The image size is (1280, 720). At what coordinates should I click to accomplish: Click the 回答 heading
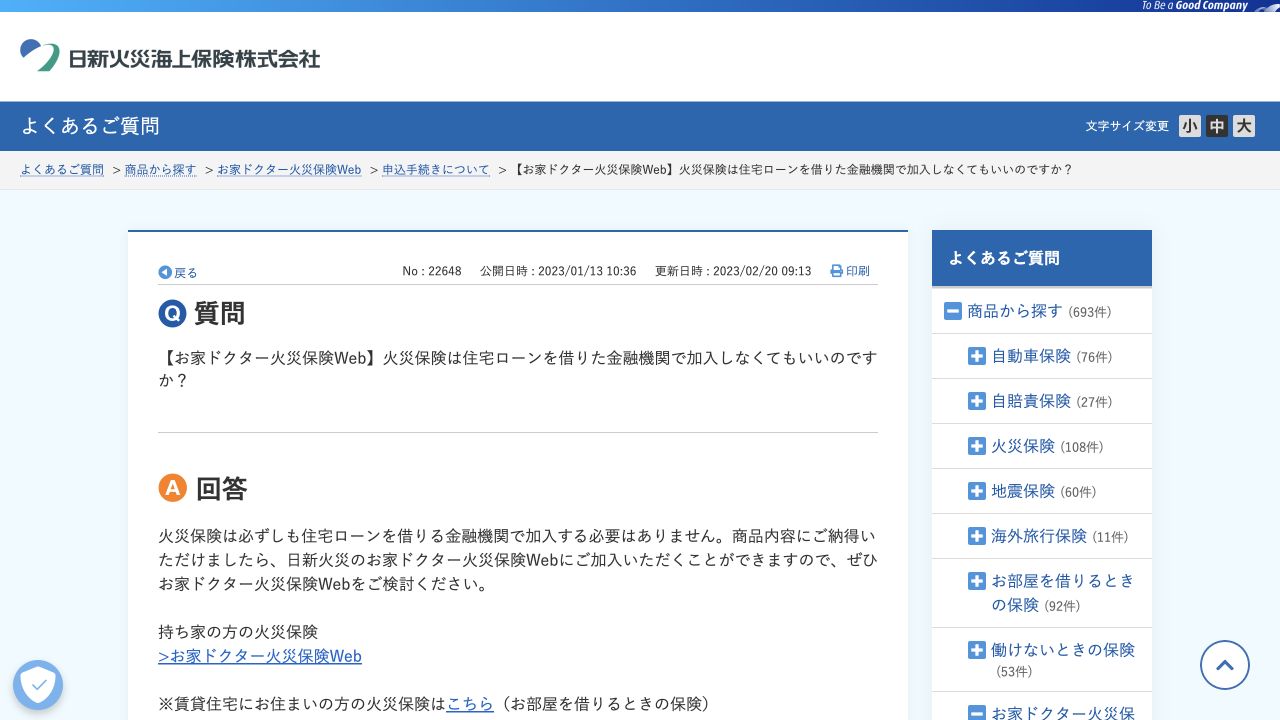221,488
